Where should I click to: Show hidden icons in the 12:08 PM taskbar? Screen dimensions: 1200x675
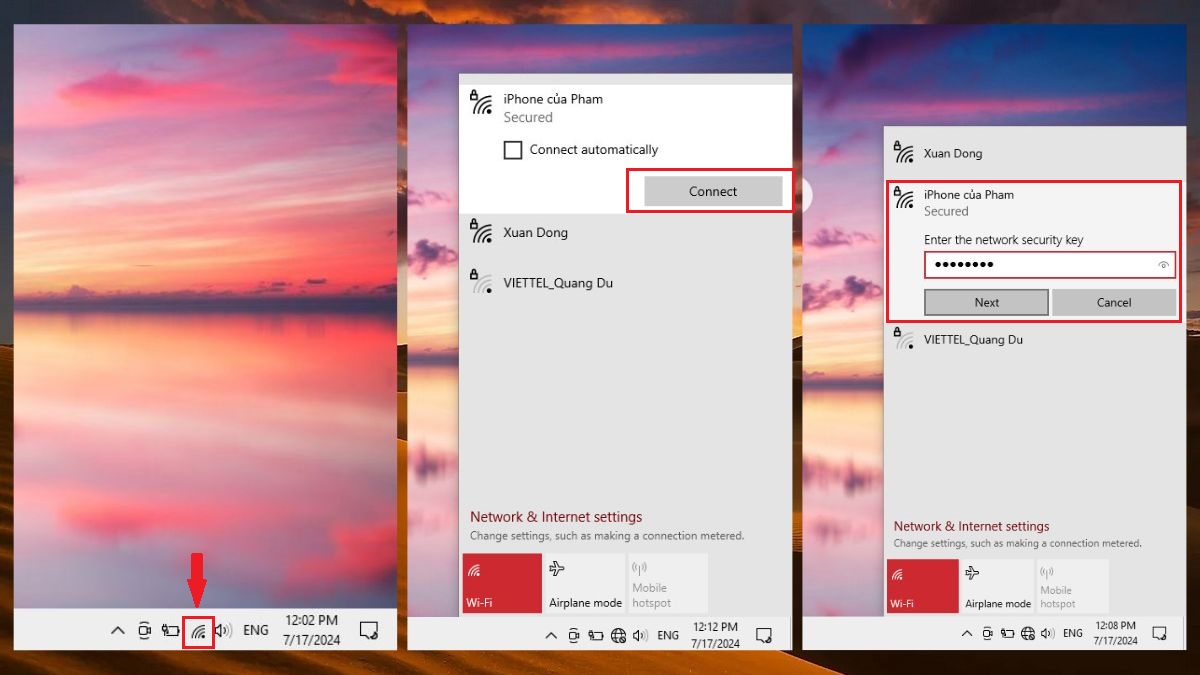point(967,633)
